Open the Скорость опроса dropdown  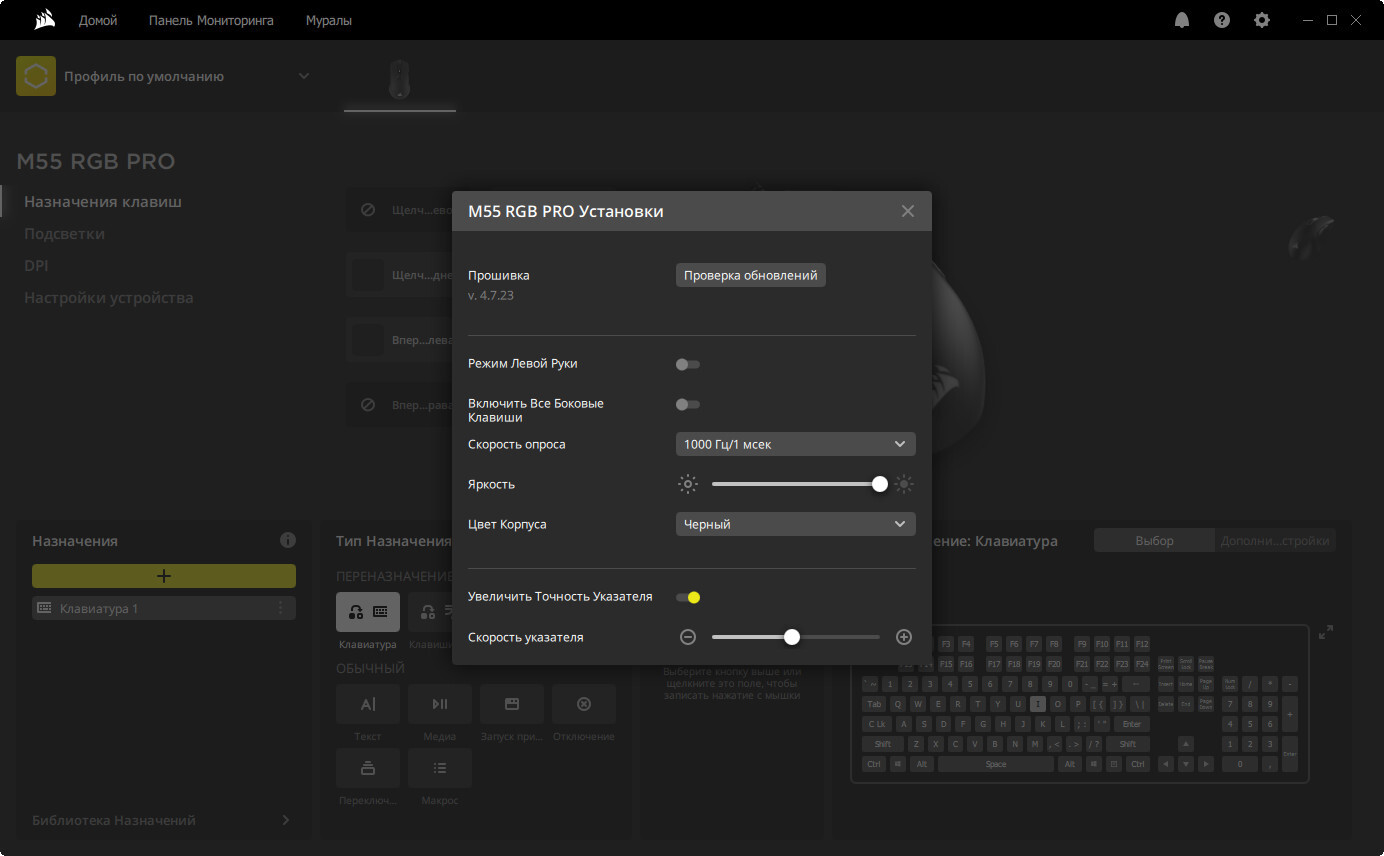796,444
